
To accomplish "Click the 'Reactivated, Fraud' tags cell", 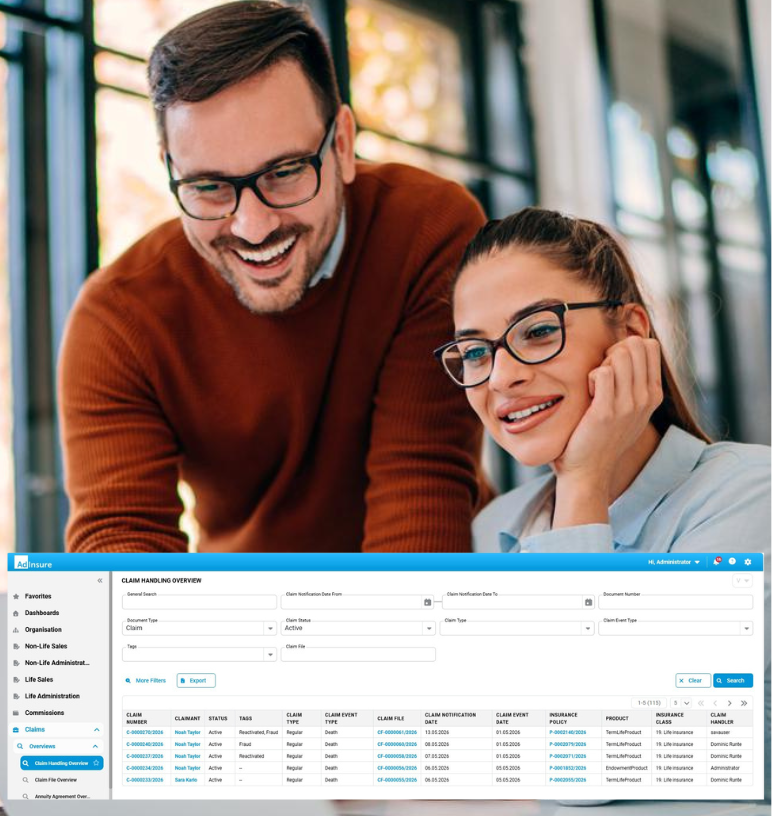I will [258, 732].
